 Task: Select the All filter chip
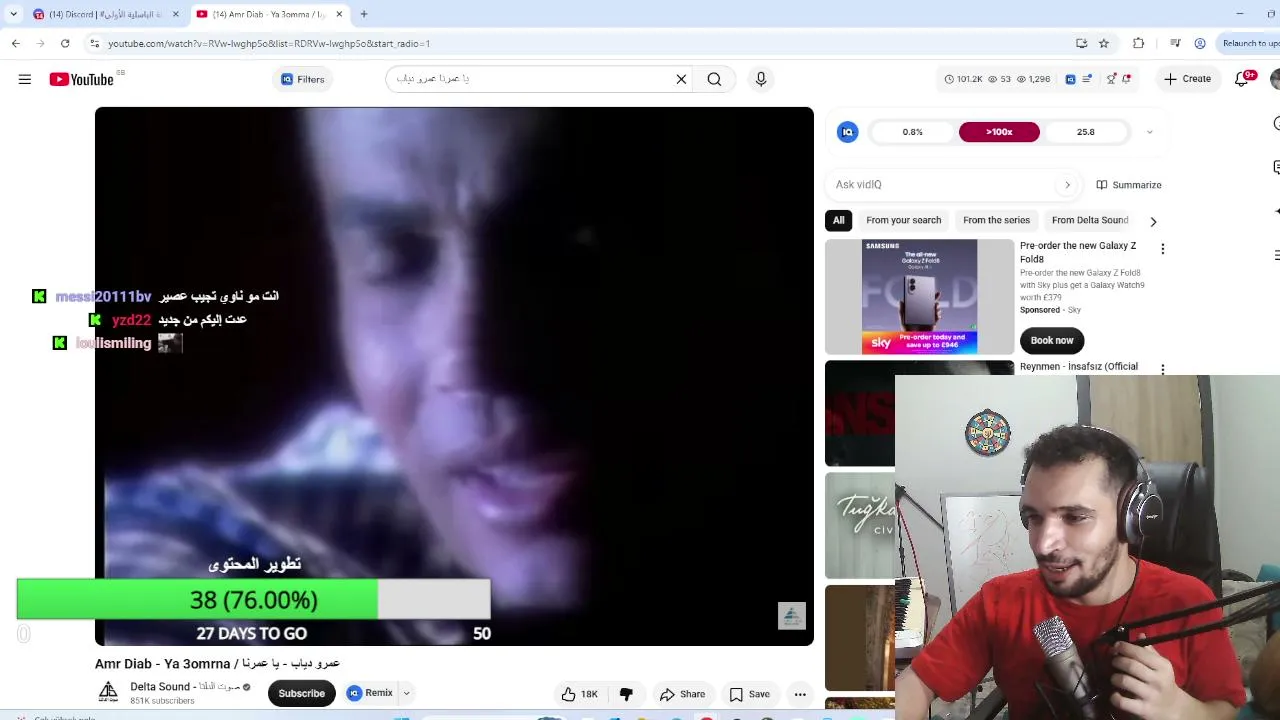click(839, 220)
